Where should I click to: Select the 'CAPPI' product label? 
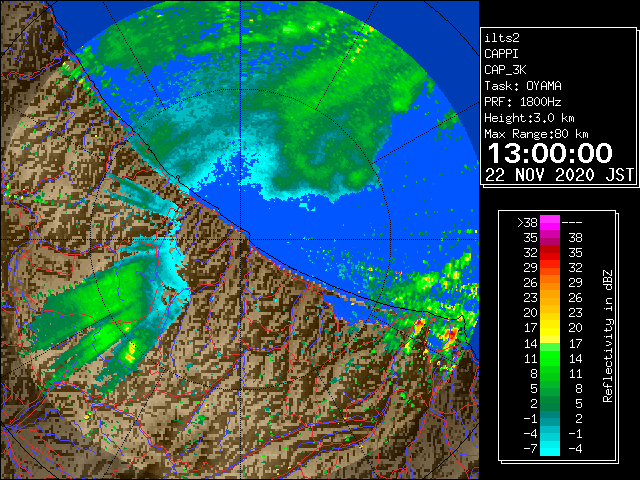coord(501,54)
